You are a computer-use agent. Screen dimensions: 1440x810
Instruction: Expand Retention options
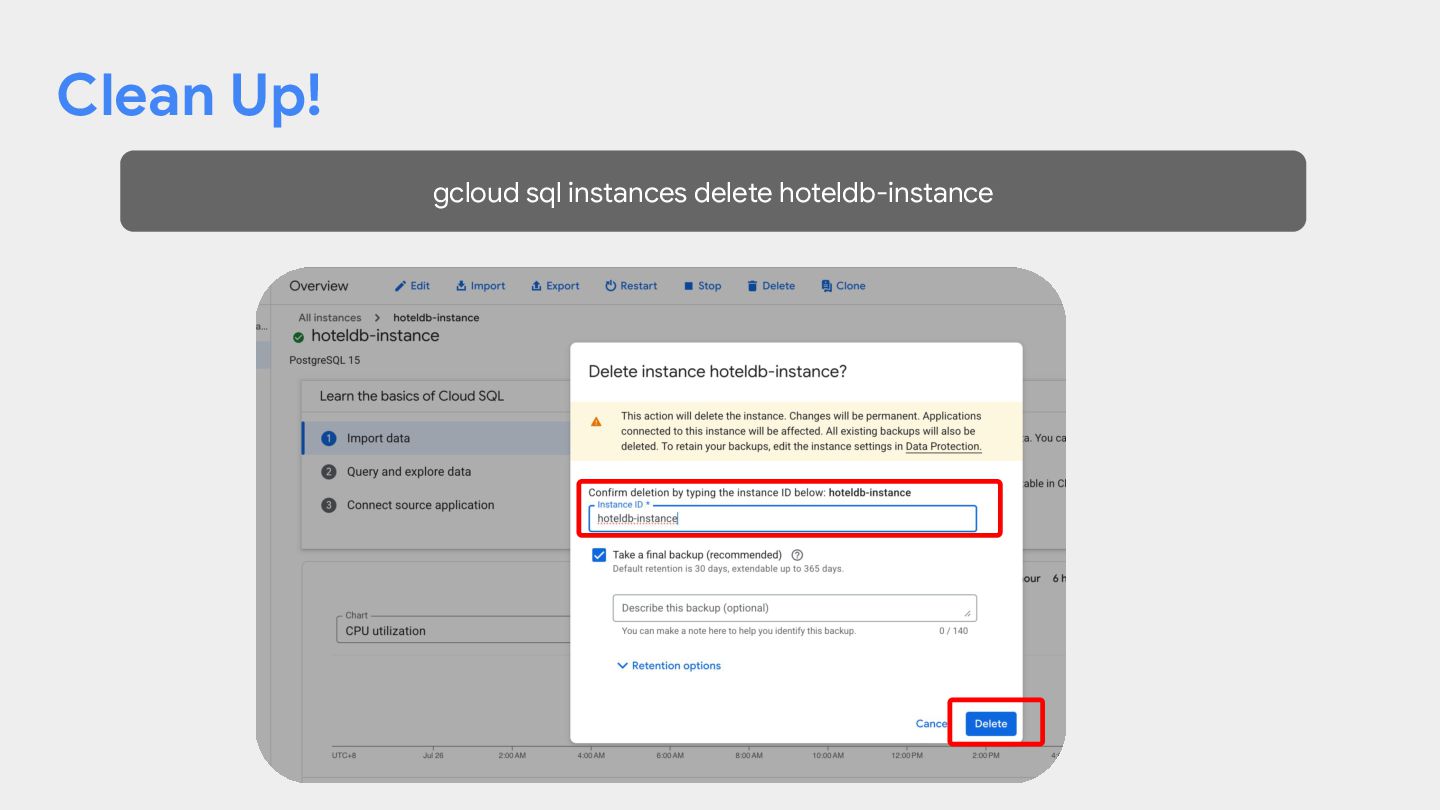[x=668, y=666]
